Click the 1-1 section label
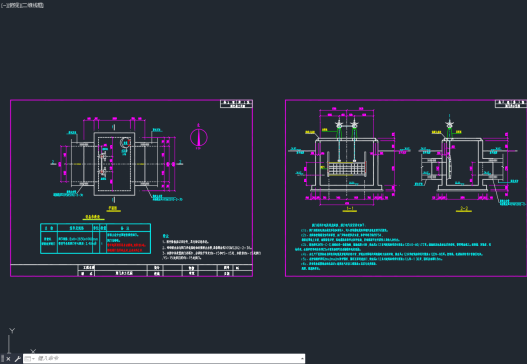The image size is (527, 364). [350, 209]
